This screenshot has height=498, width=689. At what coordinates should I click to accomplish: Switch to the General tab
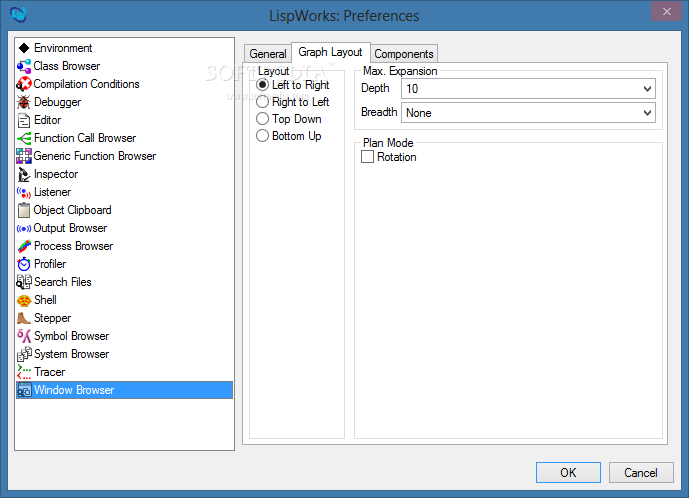268,54
